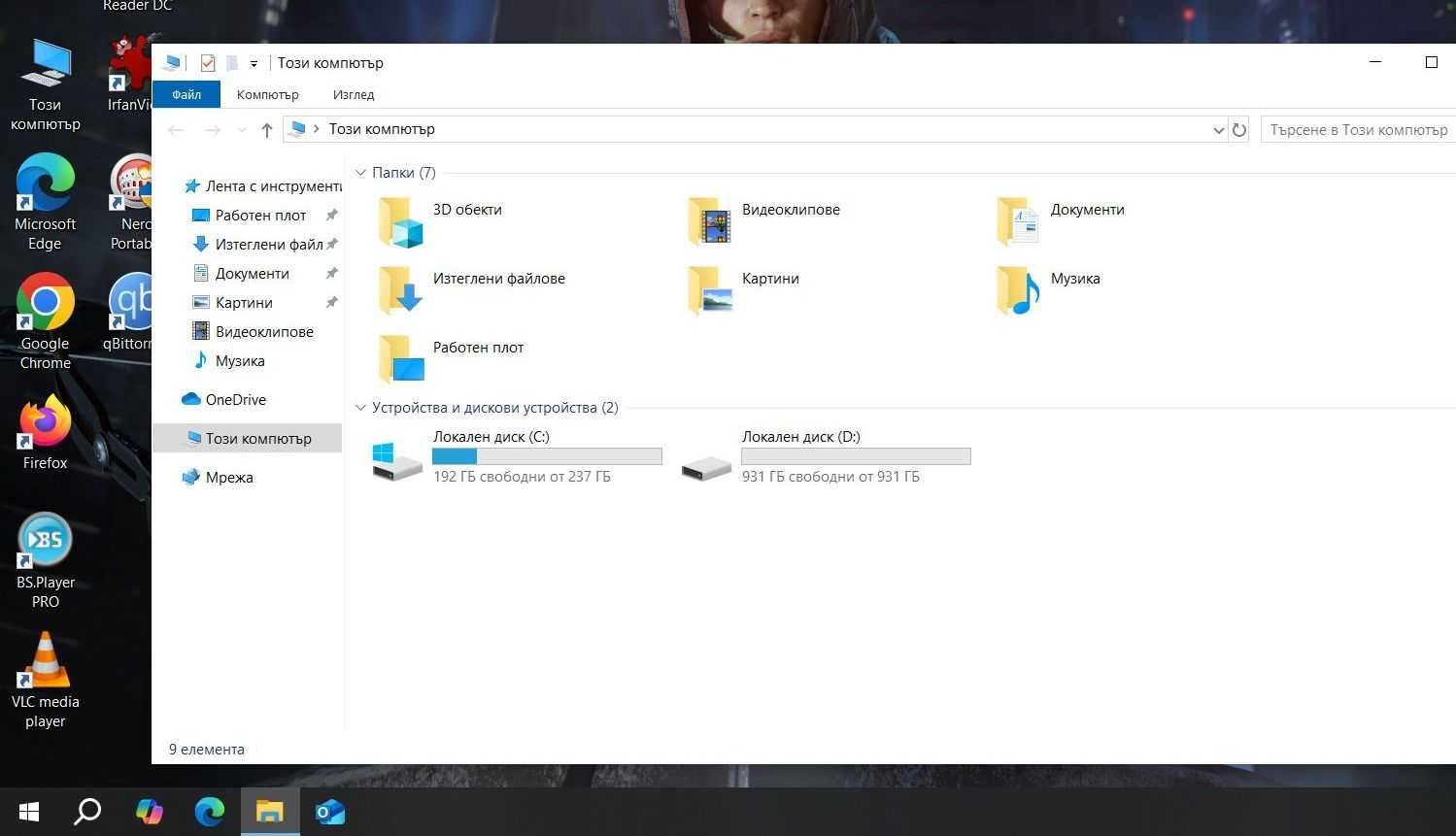The width and height of the screenshot is (1456, 836).
Task: Click the D: drive usage bar
Action: point(856,456)
